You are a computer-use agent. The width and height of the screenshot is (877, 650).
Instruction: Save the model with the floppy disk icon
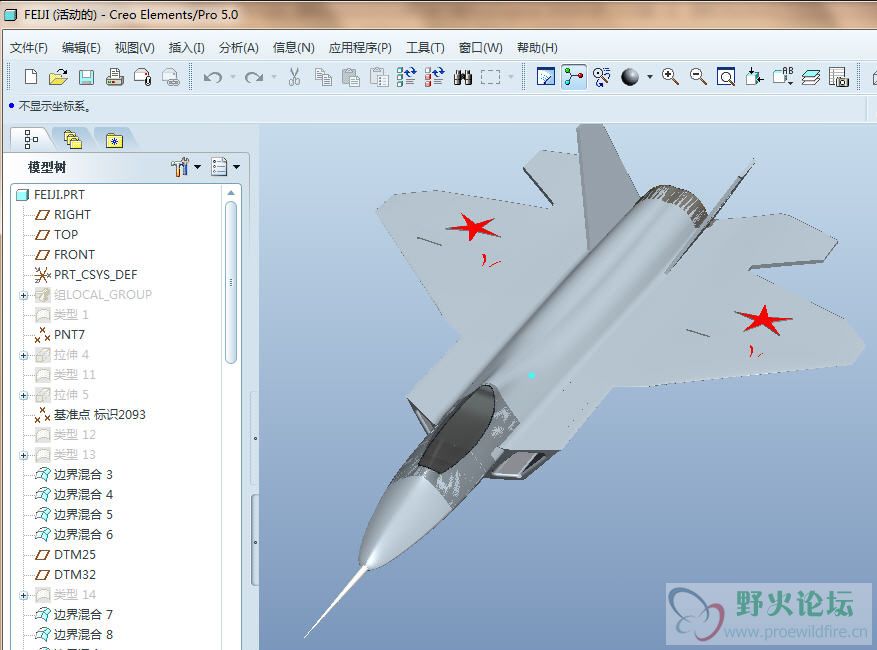pos(86,77)
